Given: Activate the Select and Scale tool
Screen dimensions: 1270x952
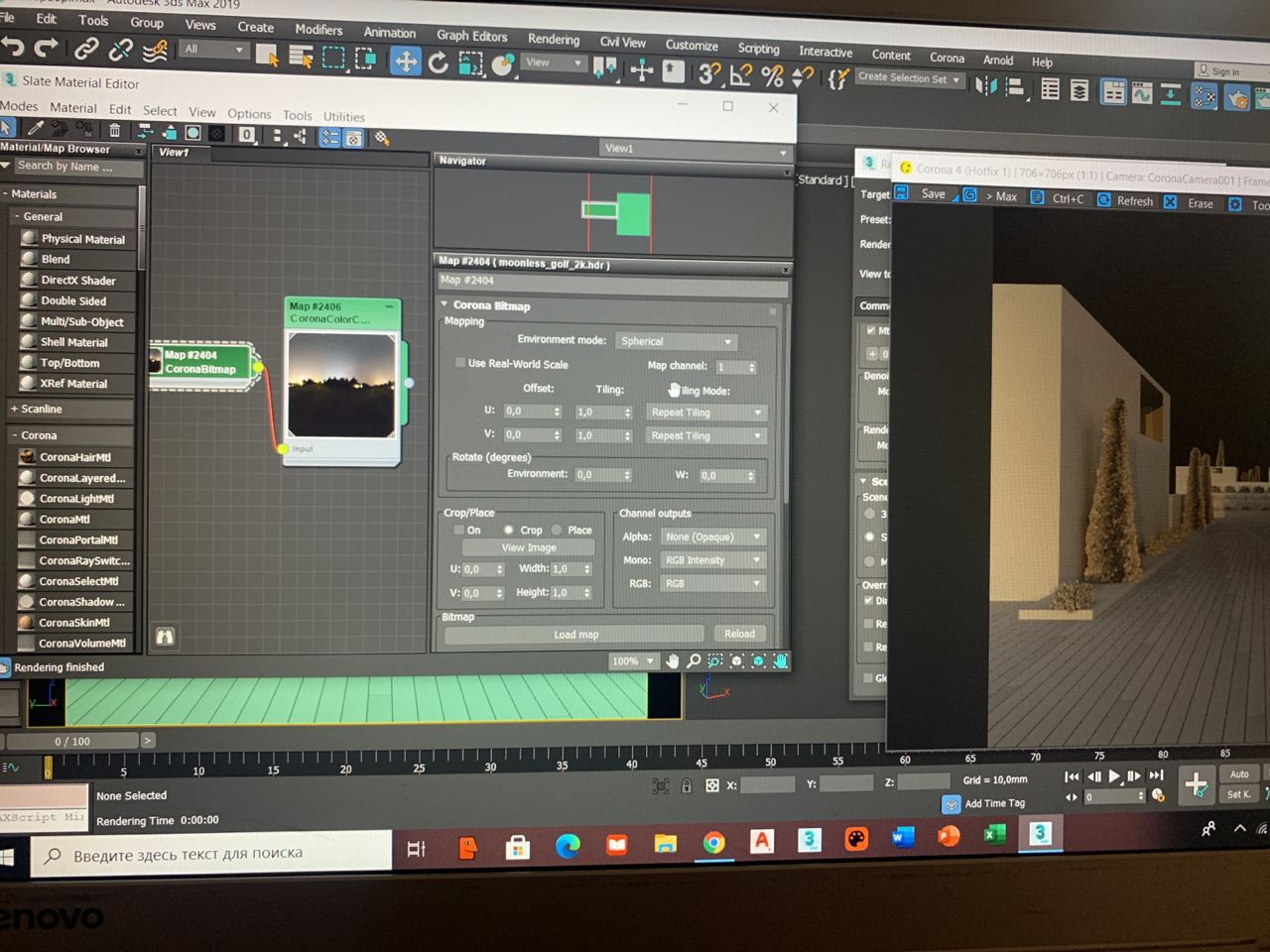Looking at the screenshot, I should tap(470, 64).
